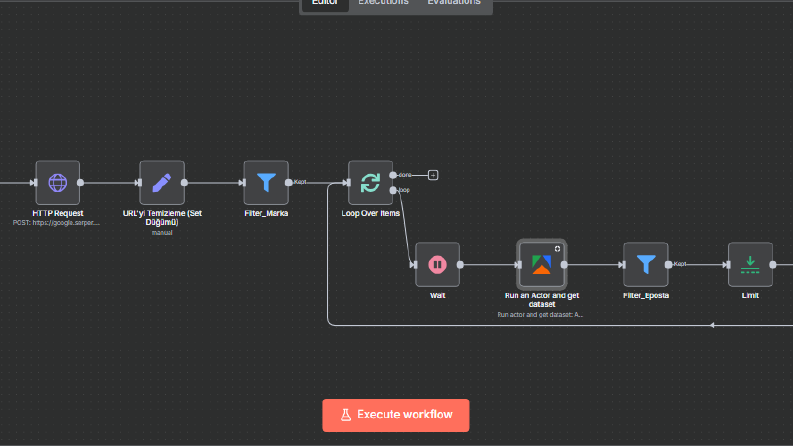Click the 'Run an Actor and get dataset' label

[x=542, y=300]
